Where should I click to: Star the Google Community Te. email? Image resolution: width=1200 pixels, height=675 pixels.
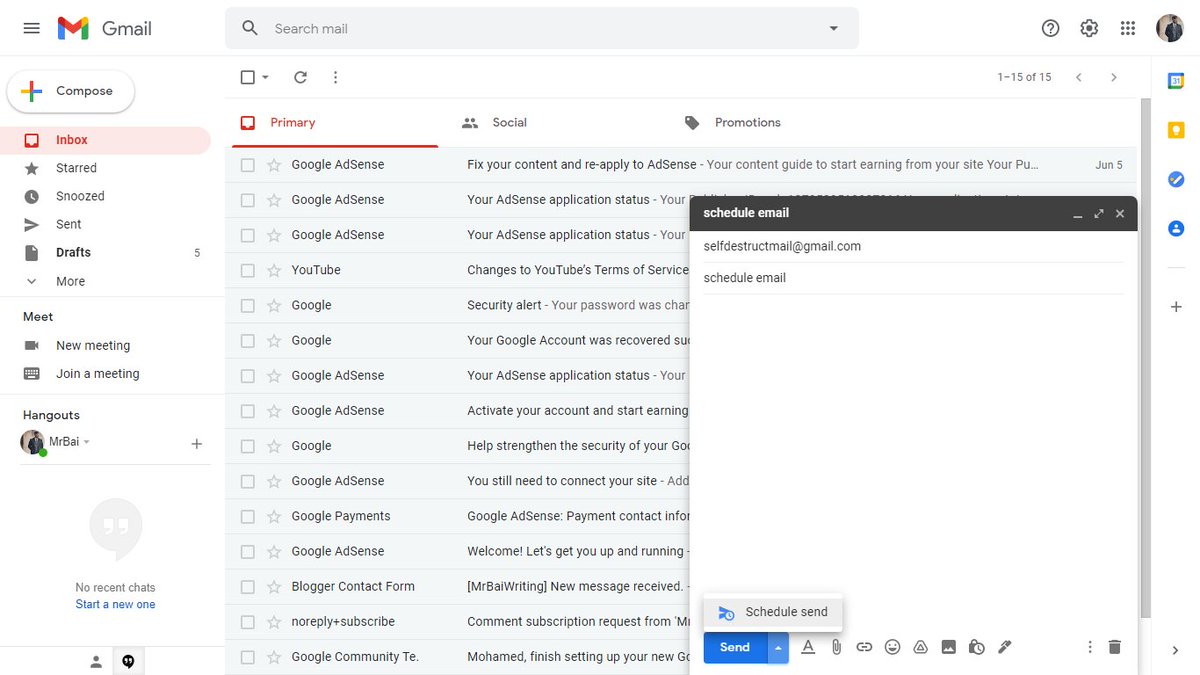pyautogui.click(x=274, y=657)
